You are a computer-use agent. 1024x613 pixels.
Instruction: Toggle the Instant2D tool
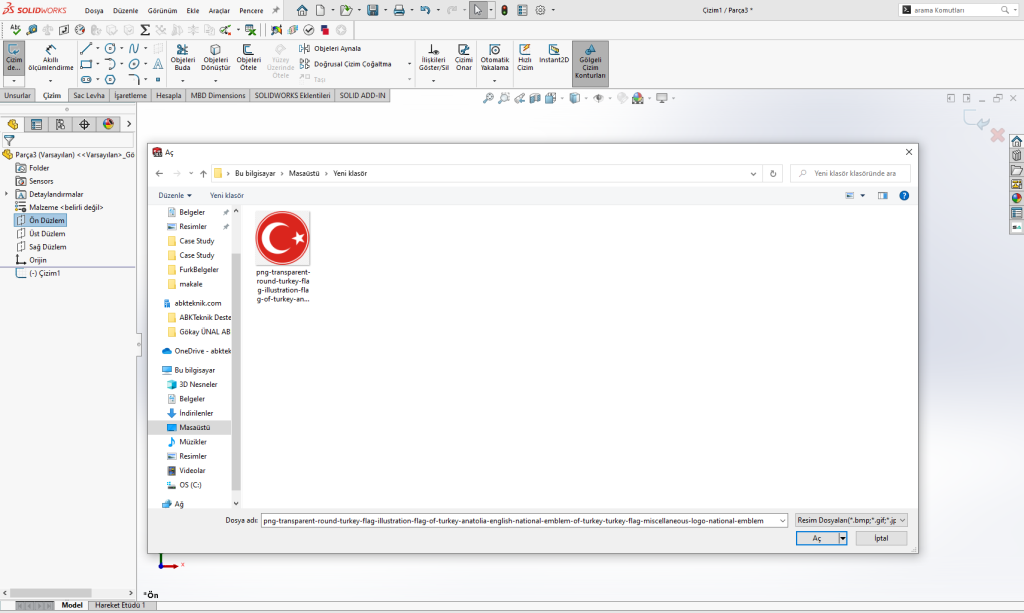(x=554, y=54)
